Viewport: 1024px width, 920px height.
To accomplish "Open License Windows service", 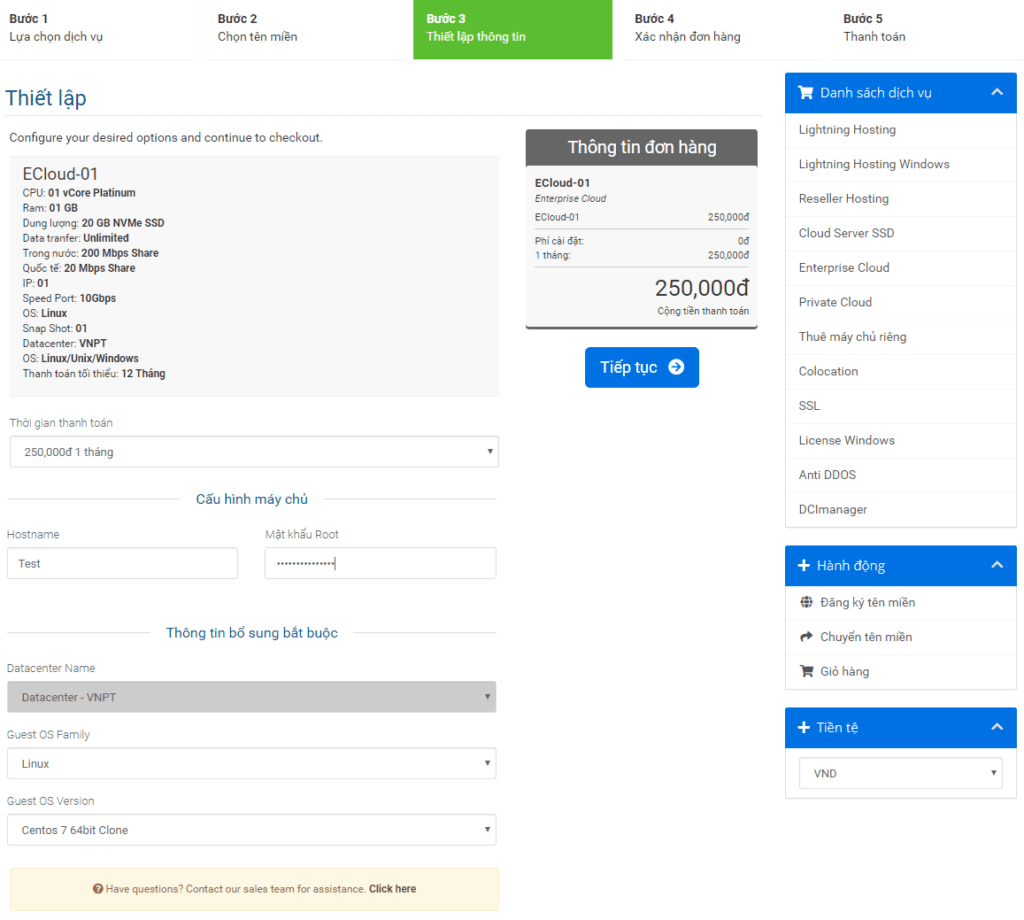I will [x=901, y=441].
